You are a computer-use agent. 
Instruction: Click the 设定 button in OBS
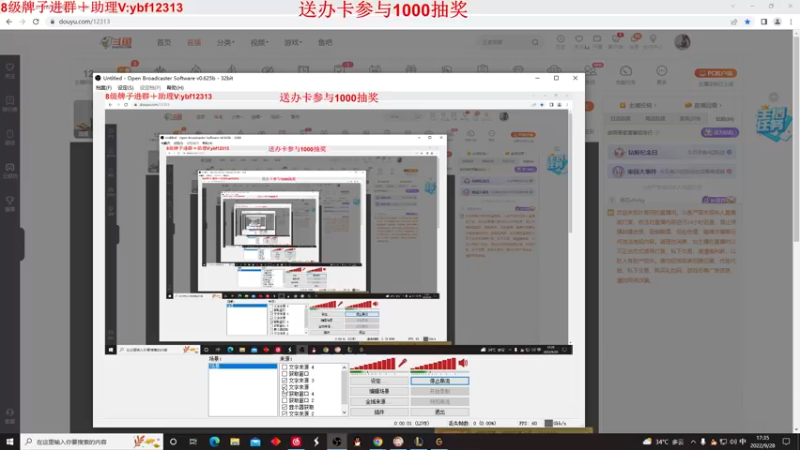[x=379, y=381]
